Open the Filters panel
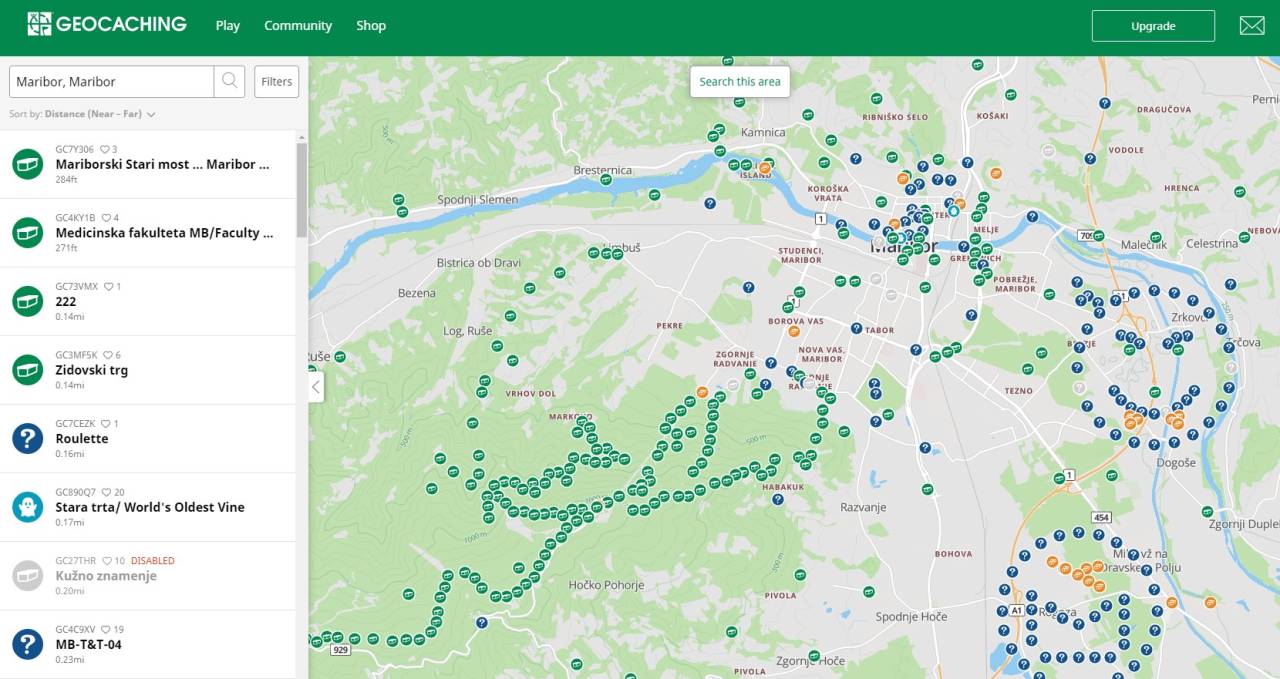This screenshot has width=1280, height=679. click(277, 82)
